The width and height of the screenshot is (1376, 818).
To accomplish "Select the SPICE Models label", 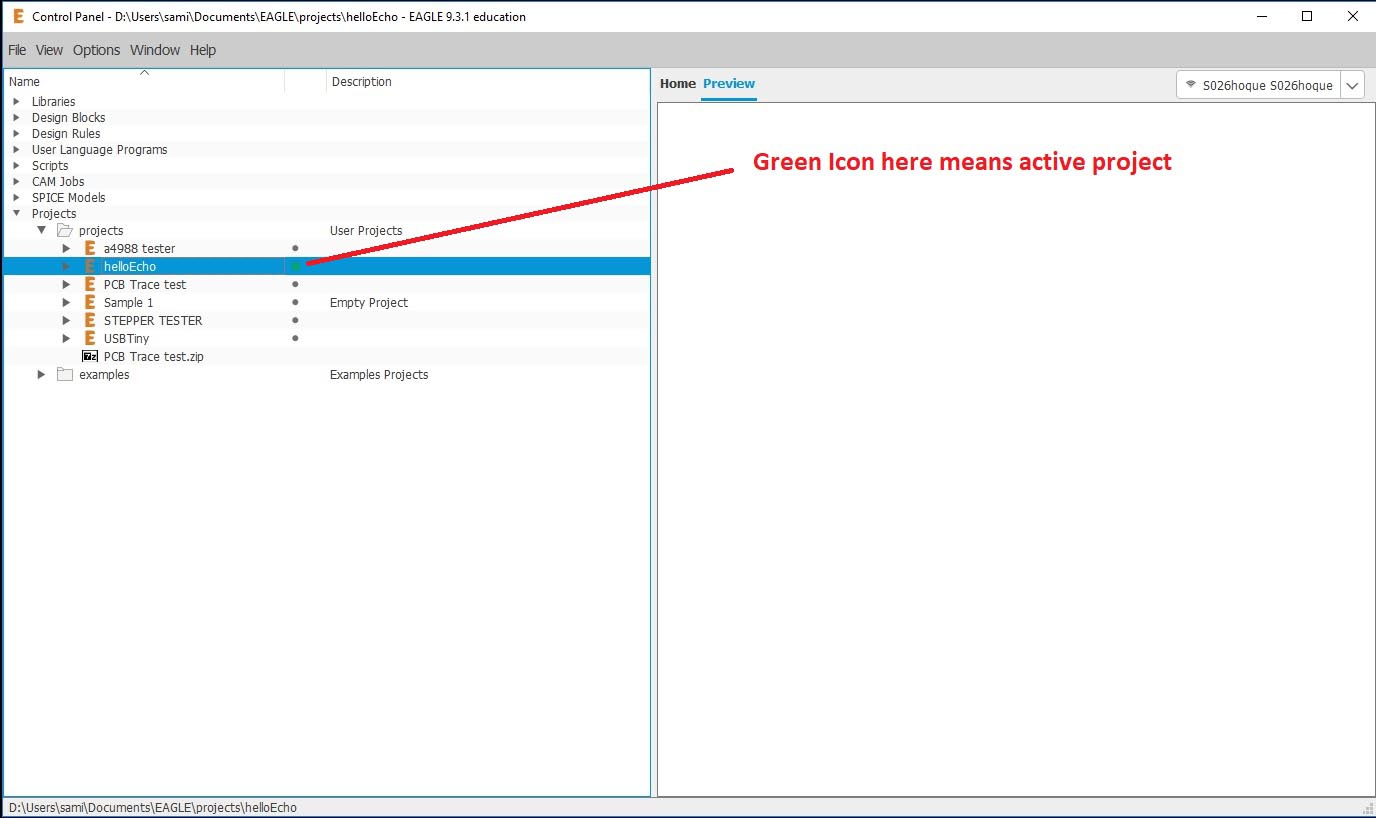I will coord(68,197).
